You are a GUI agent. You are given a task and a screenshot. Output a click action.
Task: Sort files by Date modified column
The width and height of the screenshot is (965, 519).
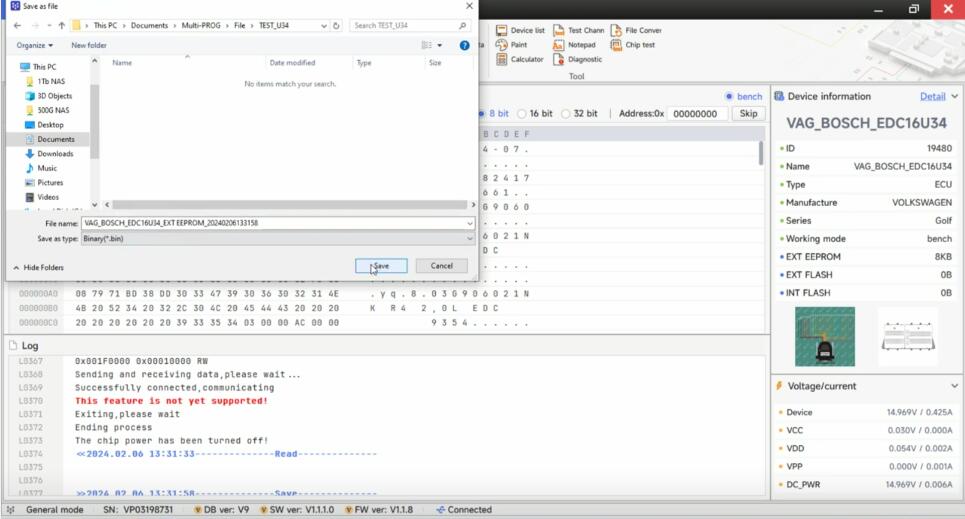tap(292, 63)
